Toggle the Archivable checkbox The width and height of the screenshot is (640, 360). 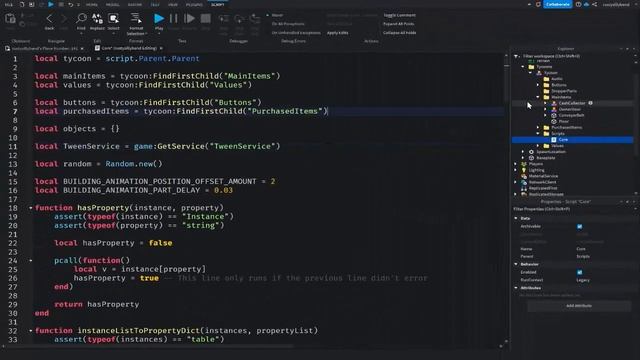point(580,226)
